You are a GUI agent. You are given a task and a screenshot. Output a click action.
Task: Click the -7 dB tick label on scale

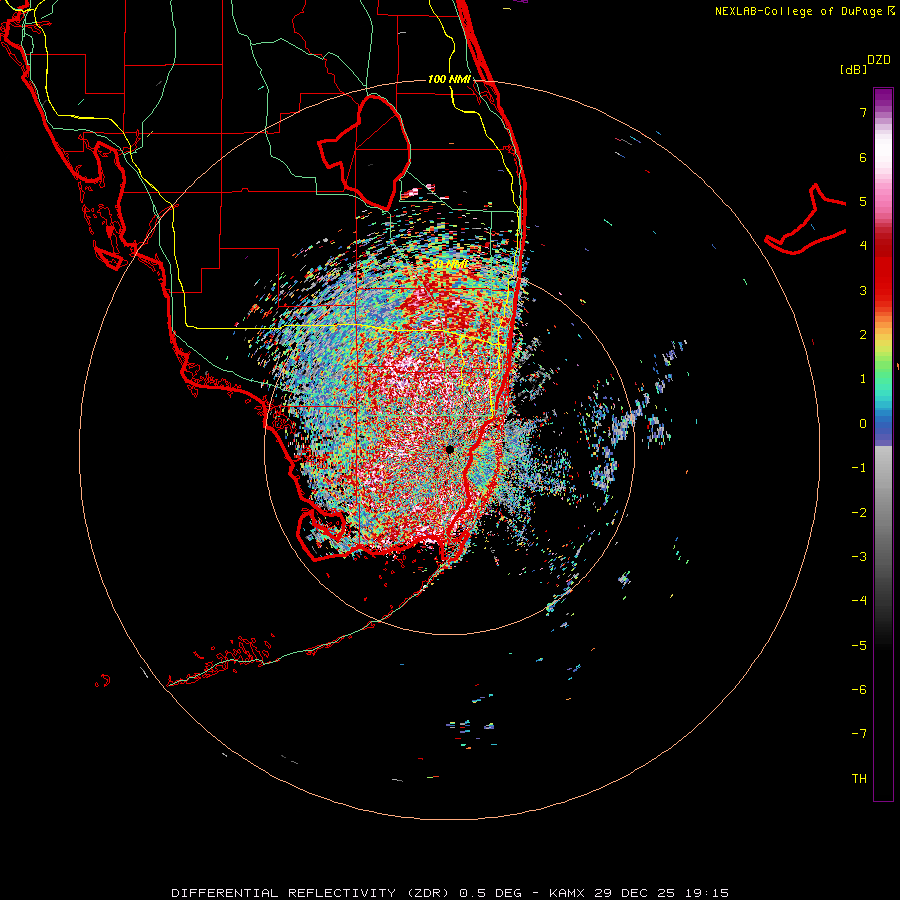(859, 734)
